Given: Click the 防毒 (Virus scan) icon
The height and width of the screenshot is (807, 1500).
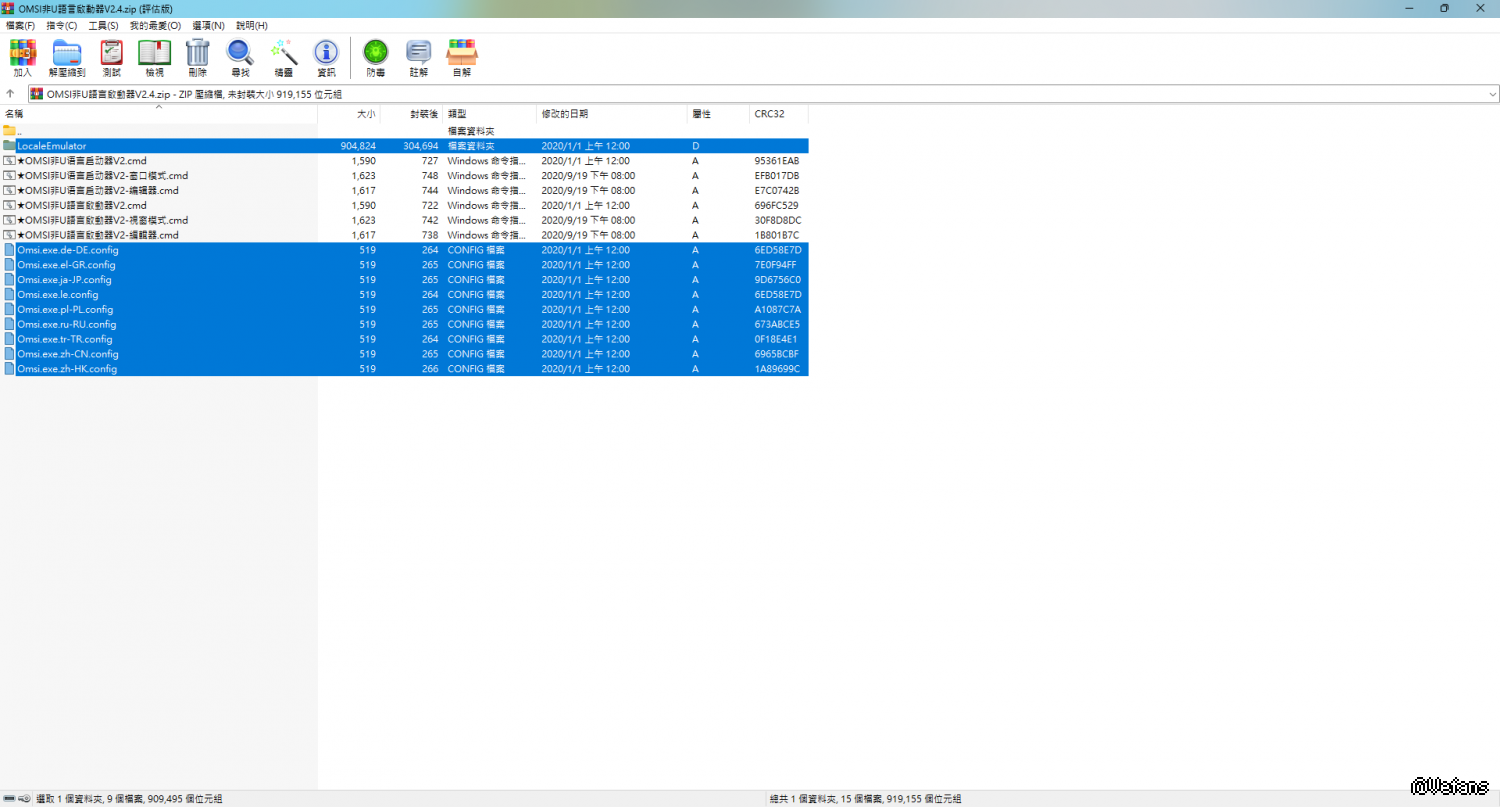Looking at the screenshot, I should (x=375, y=58).
